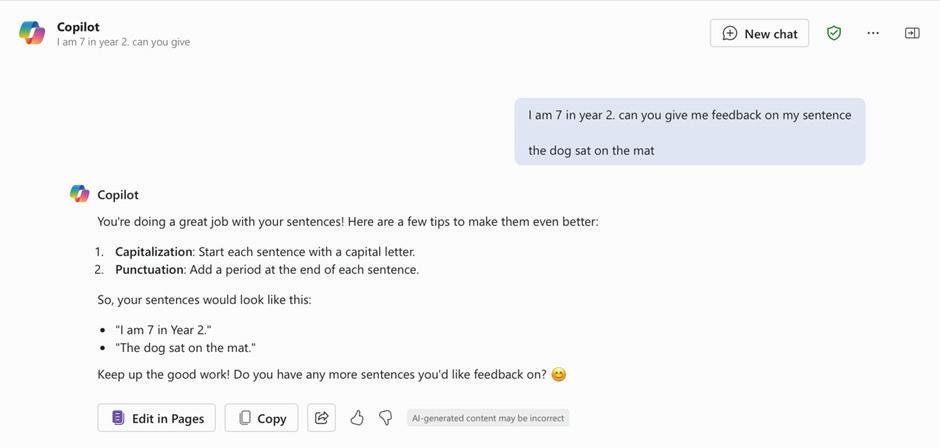Click the 'Copilot' name above the response
Screen dimensions: 940x448
pos(118,194)
